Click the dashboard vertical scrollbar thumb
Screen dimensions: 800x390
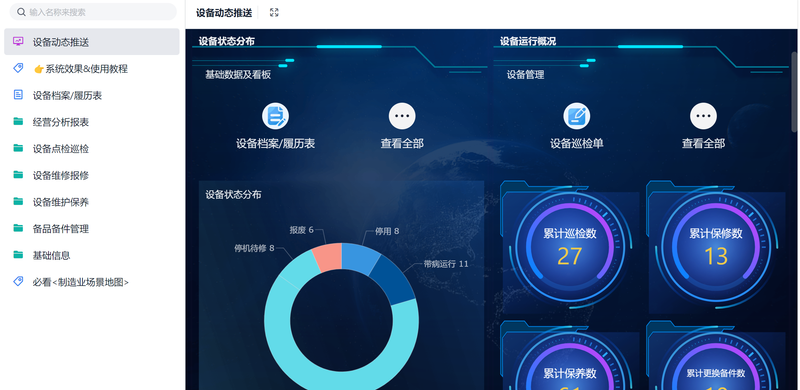(794, 92)
